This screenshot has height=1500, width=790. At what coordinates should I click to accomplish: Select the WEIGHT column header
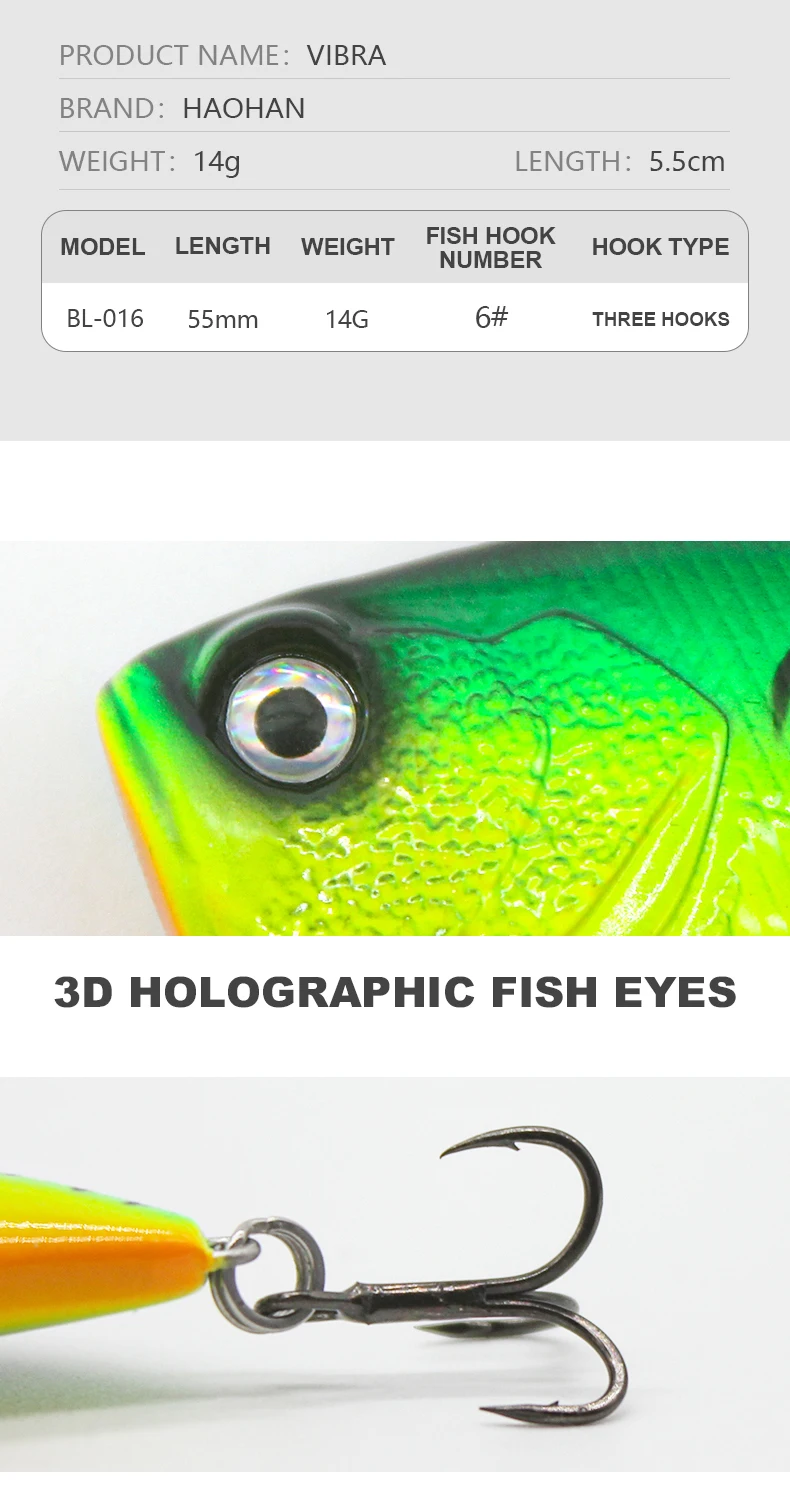point(348,247)
